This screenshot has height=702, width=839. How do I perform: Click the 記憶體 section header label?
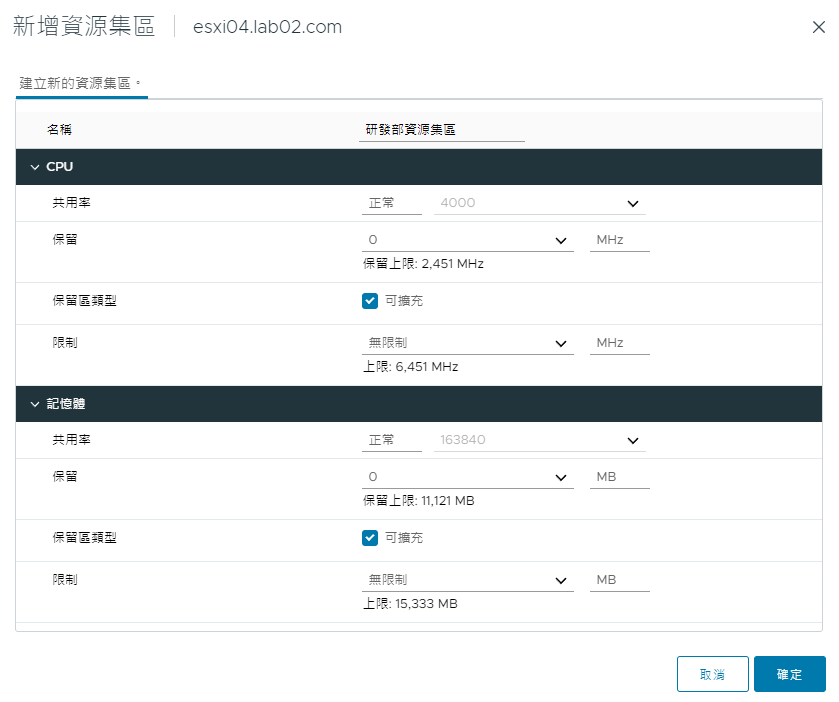click(x=66, y=404)
